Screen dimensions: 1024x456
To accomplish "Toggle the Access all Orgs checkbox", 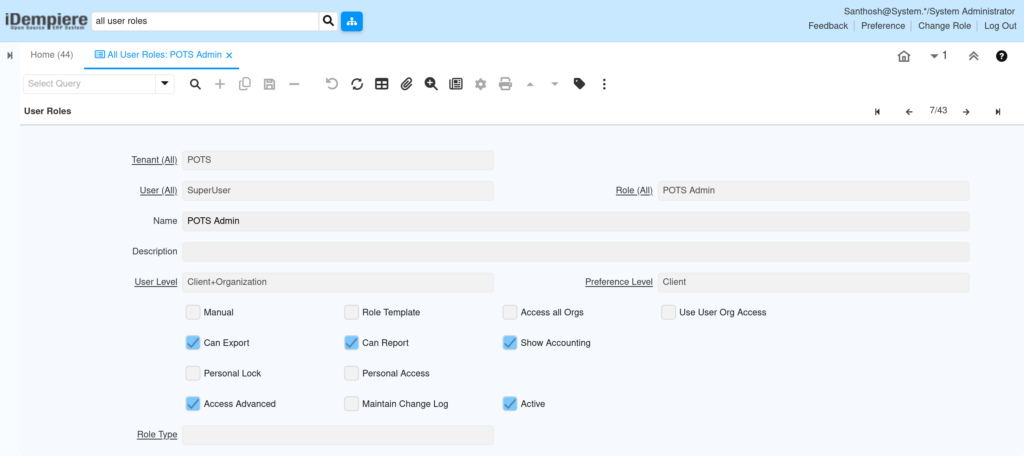I will [510, 312].
